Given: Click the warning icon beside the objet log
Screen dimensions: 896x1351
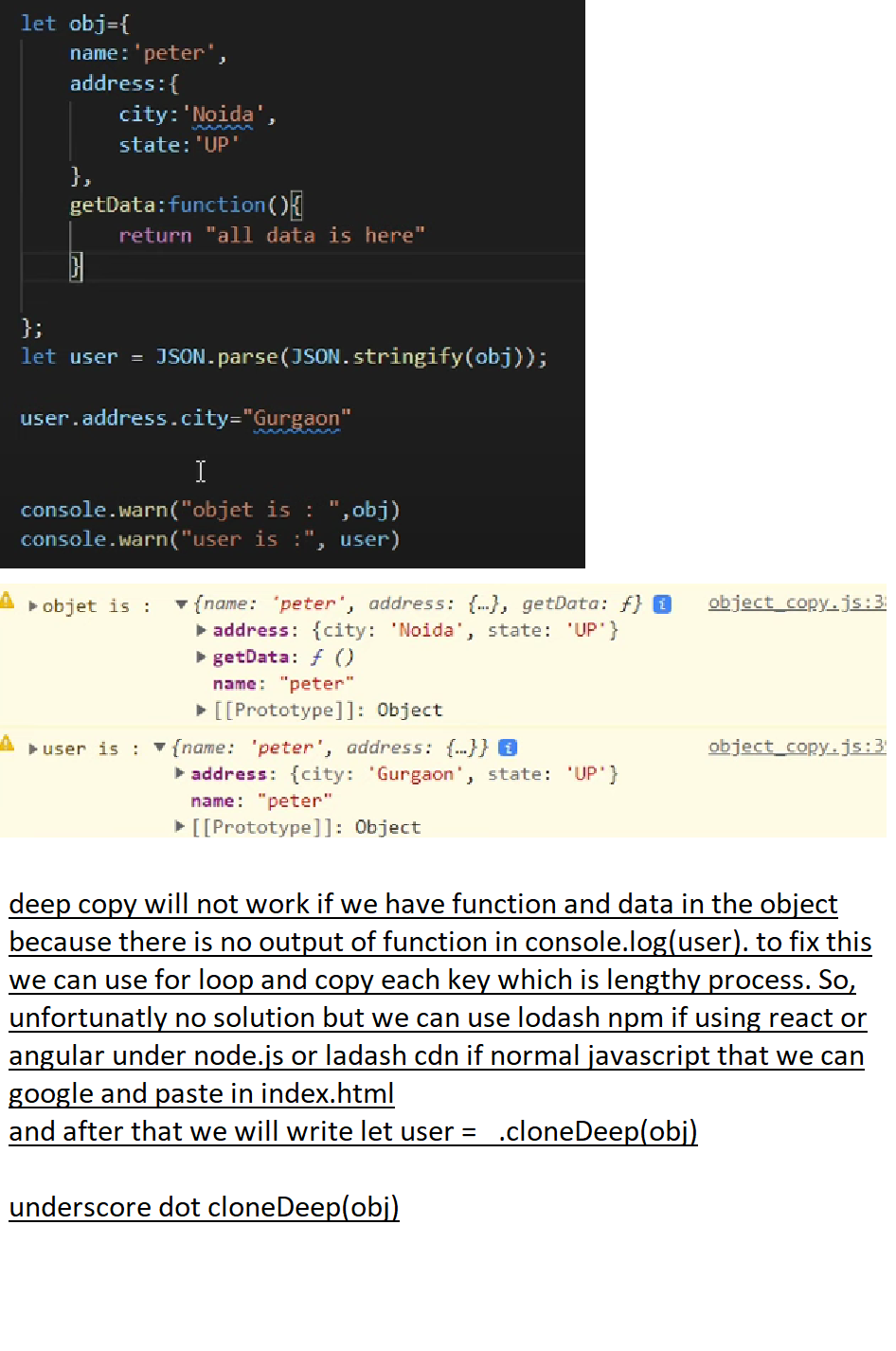Looking at the screenshot, I should coord(7,601).
